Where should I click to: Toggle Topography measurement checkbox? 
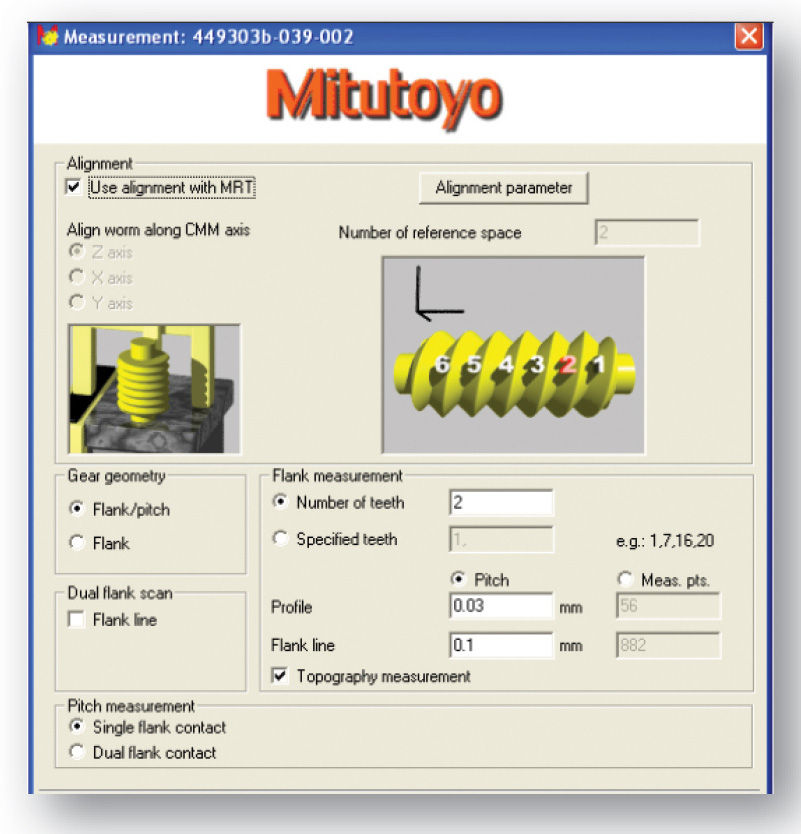pos(279,676)
